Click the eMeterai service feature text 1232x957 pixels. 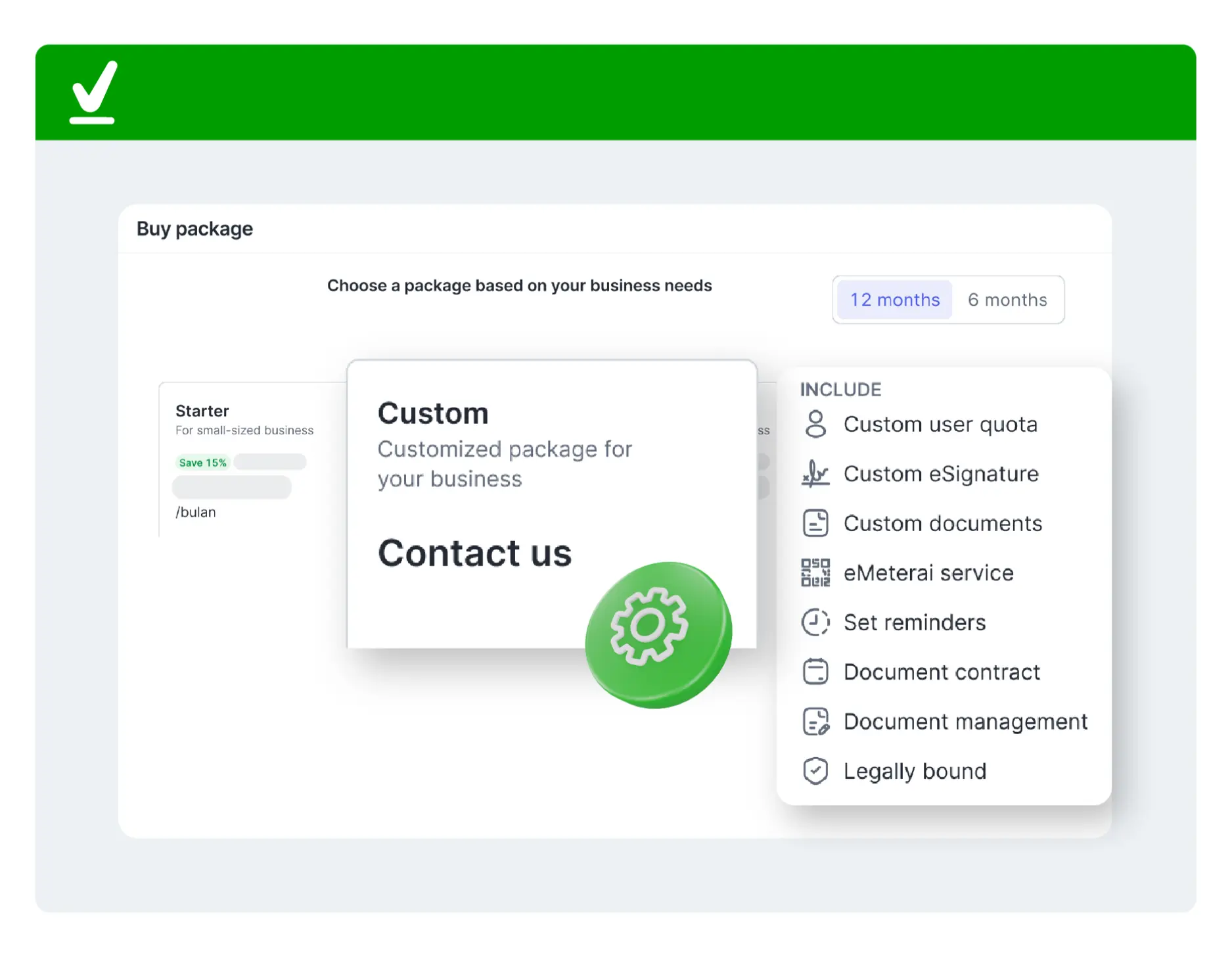[928, 573]
